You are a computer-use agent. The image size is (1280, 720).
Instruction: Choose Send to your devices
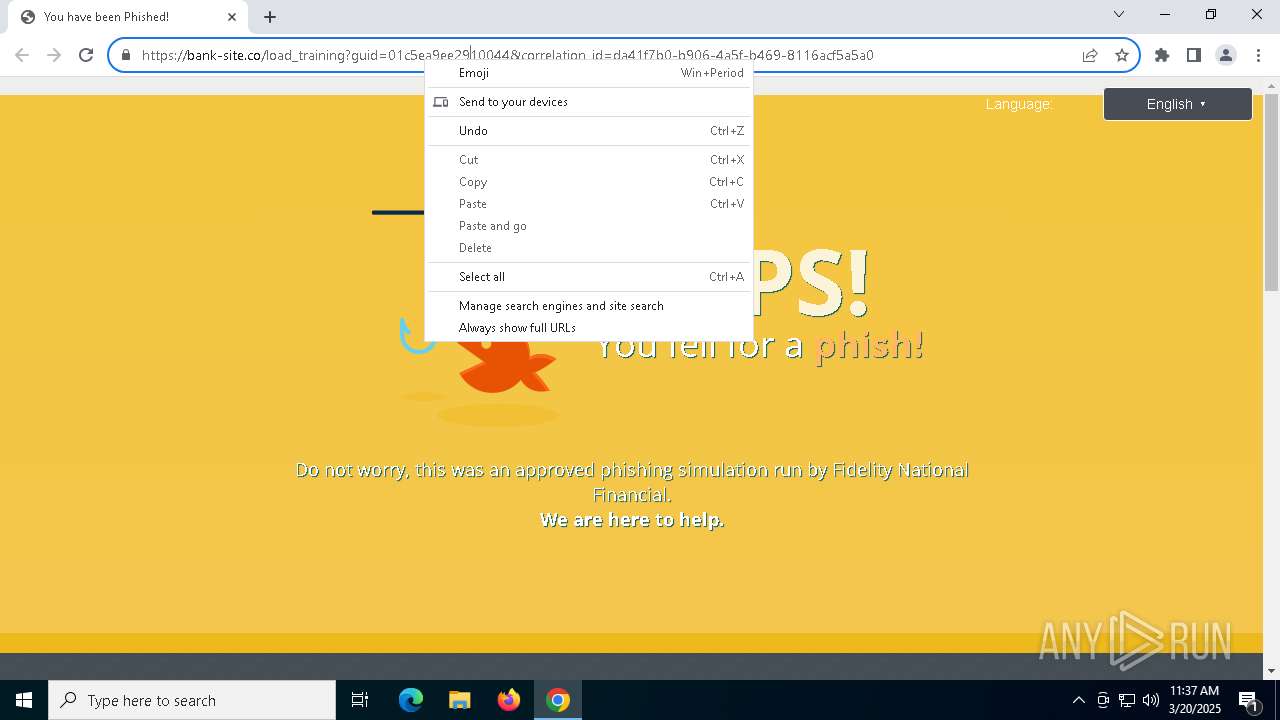tap(589, 102)
